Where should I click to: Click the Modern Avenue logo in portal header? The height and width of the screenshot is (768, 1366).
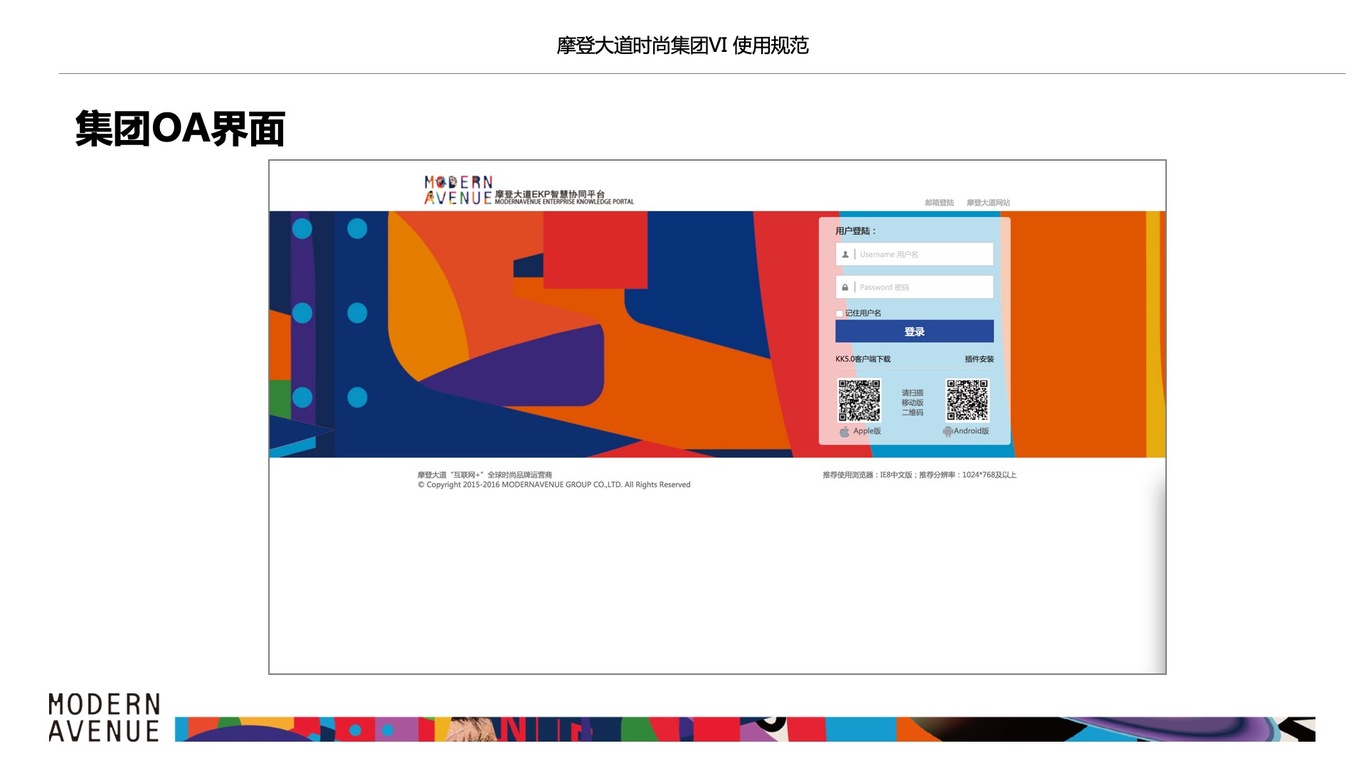[x=458, y=190]
